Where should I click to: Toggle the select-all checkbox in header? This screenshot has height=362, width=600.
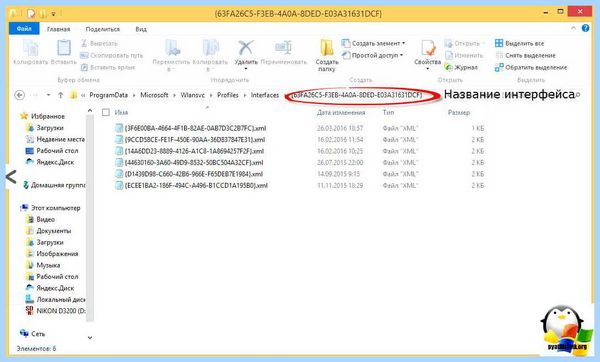(106, 112)
